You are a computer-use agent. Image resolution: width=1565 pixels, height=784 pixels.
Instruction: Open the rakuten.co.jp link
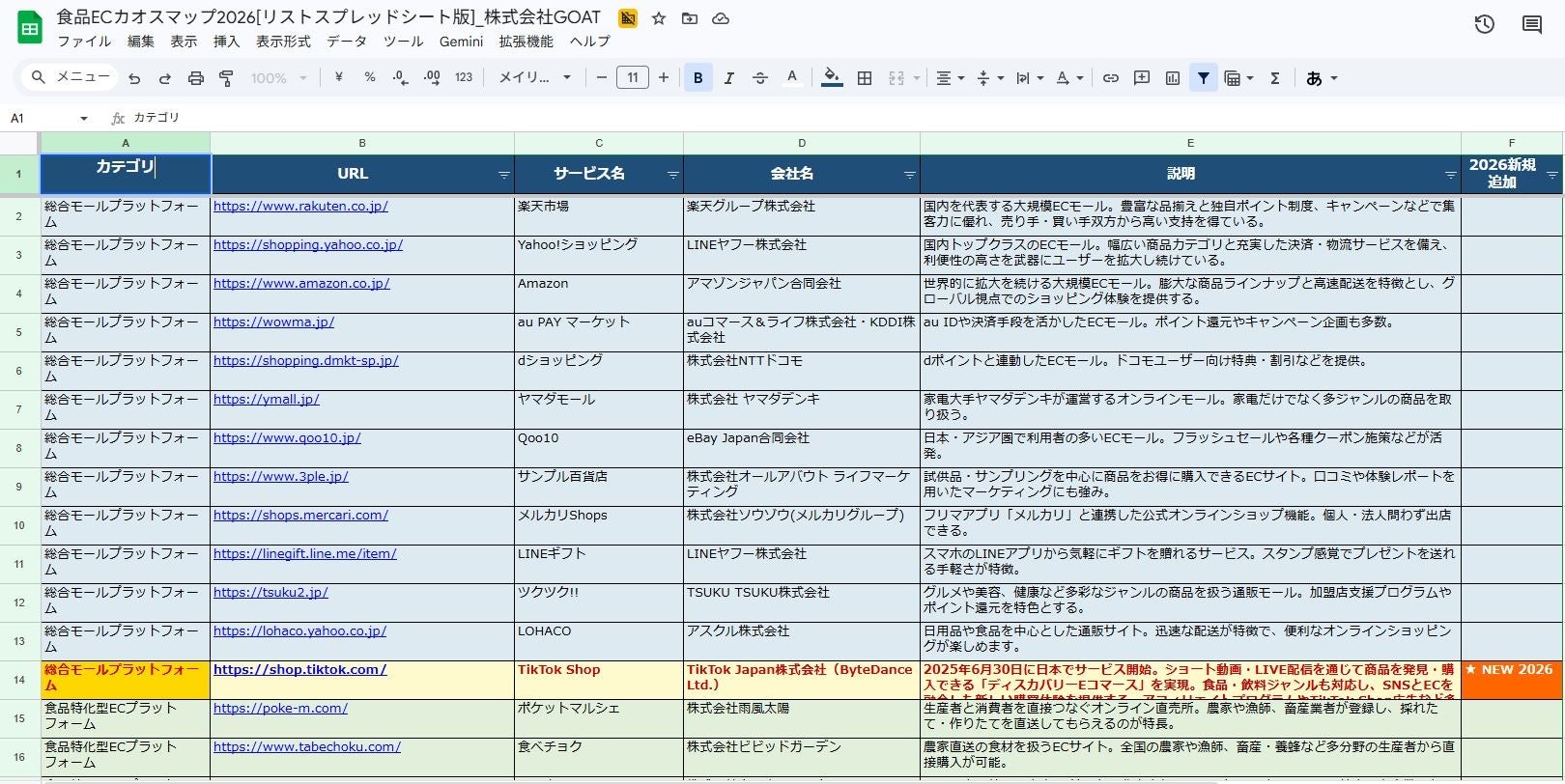click(300, 207)
